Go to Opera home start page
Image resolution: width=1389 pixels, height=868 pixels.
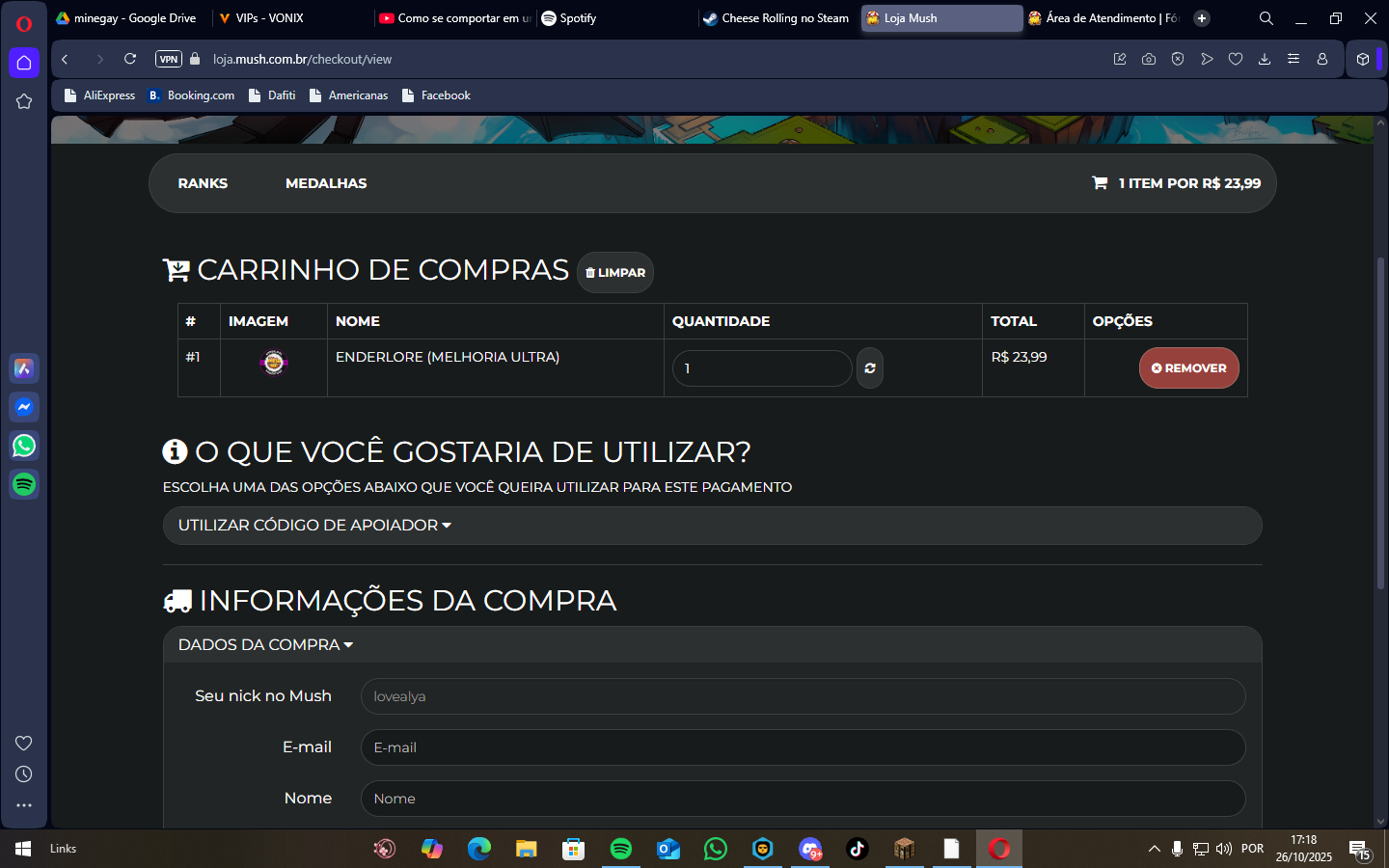(x=24, y=63)
